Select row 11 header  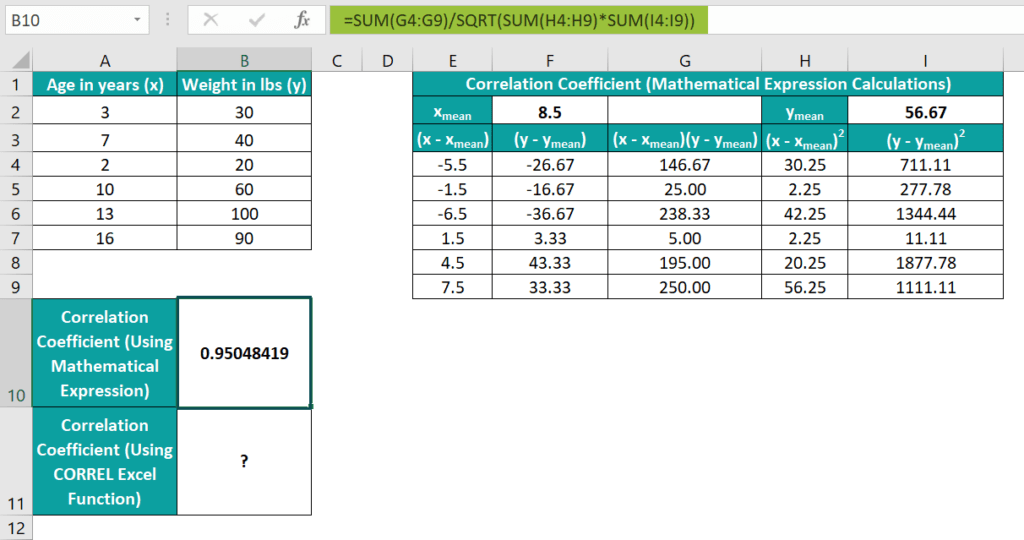(16, 461)
